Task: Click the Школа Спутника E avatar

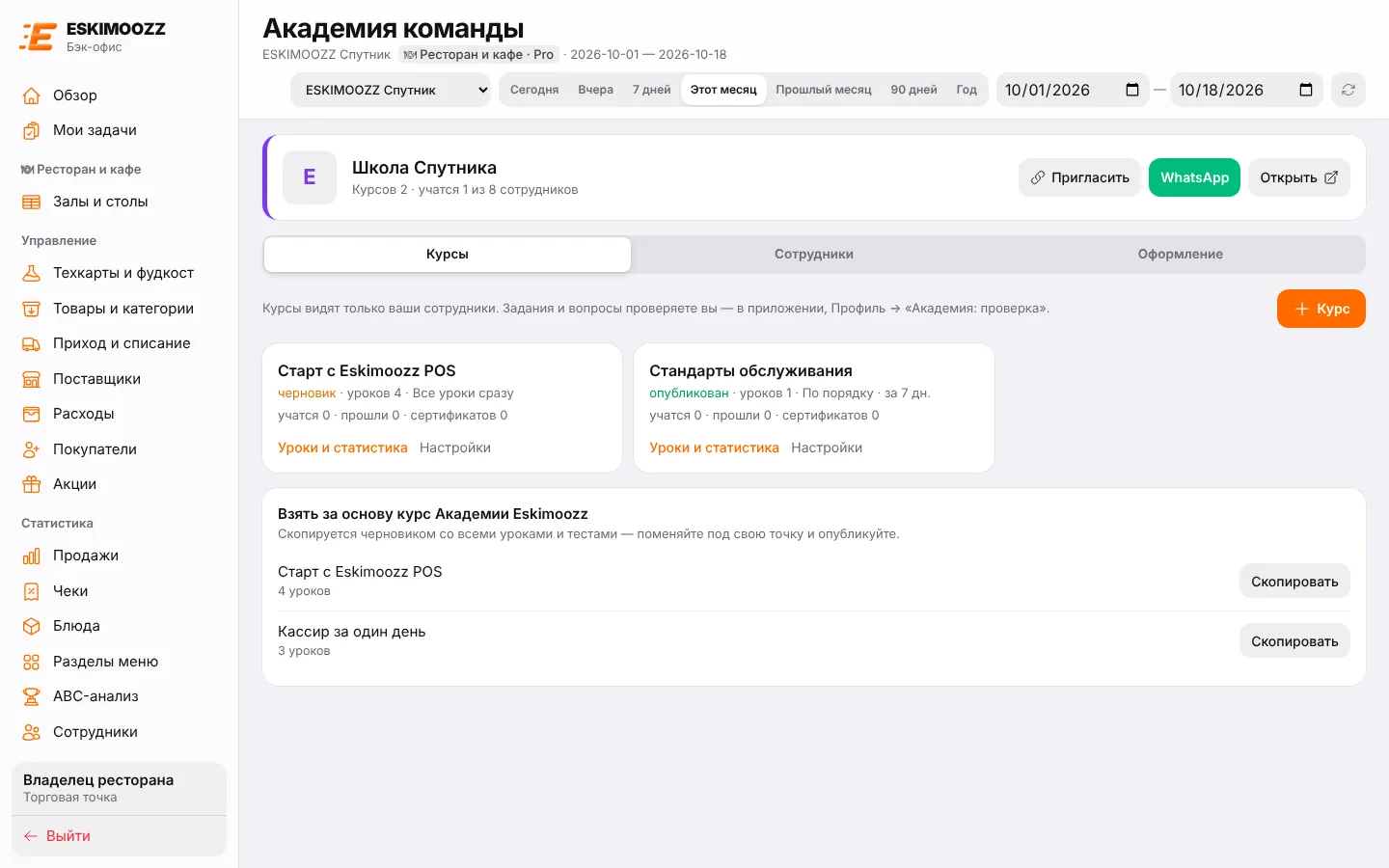Action: (310, 177)
